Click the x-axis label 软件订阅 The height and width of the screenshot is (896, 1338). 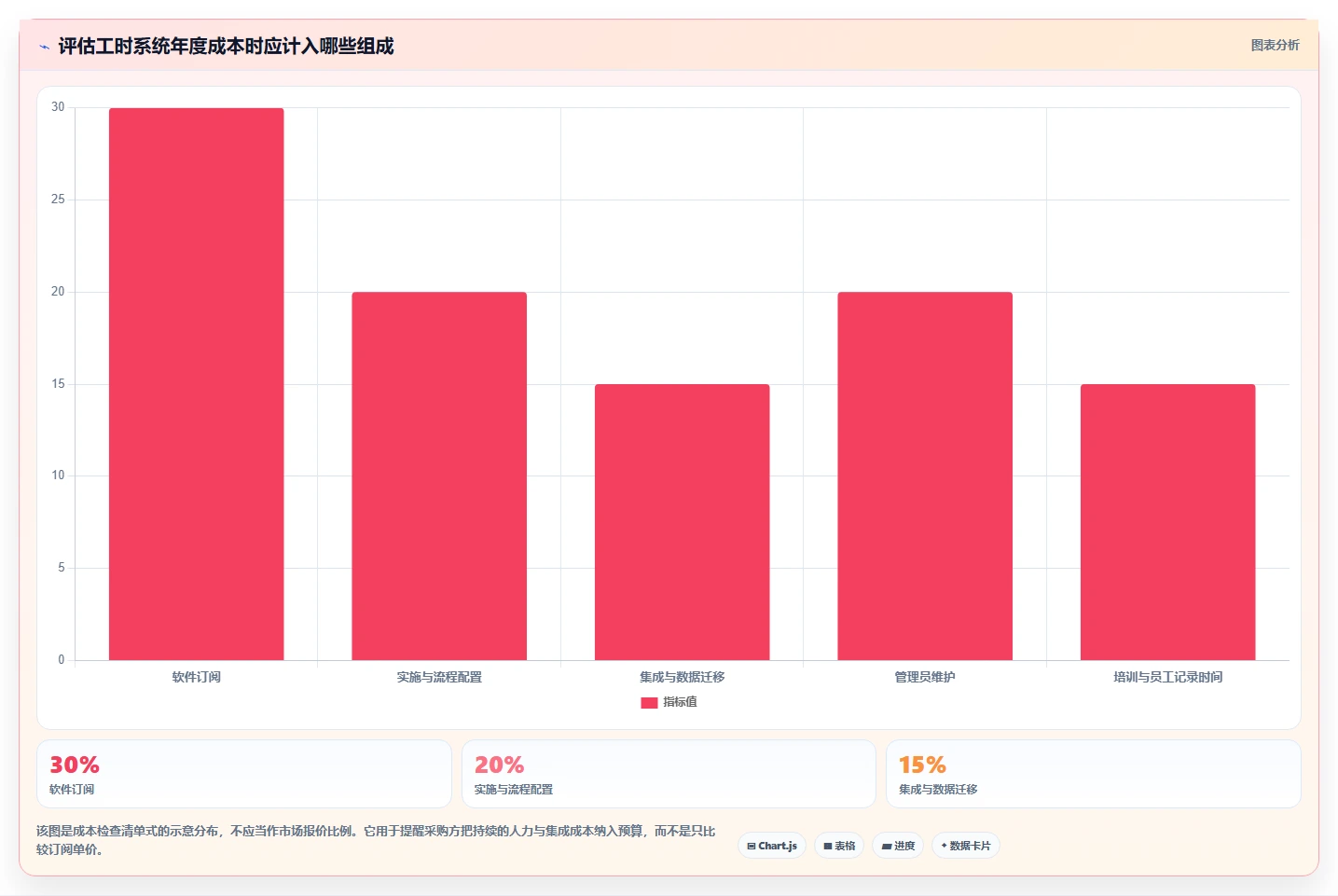click(196, 677)
